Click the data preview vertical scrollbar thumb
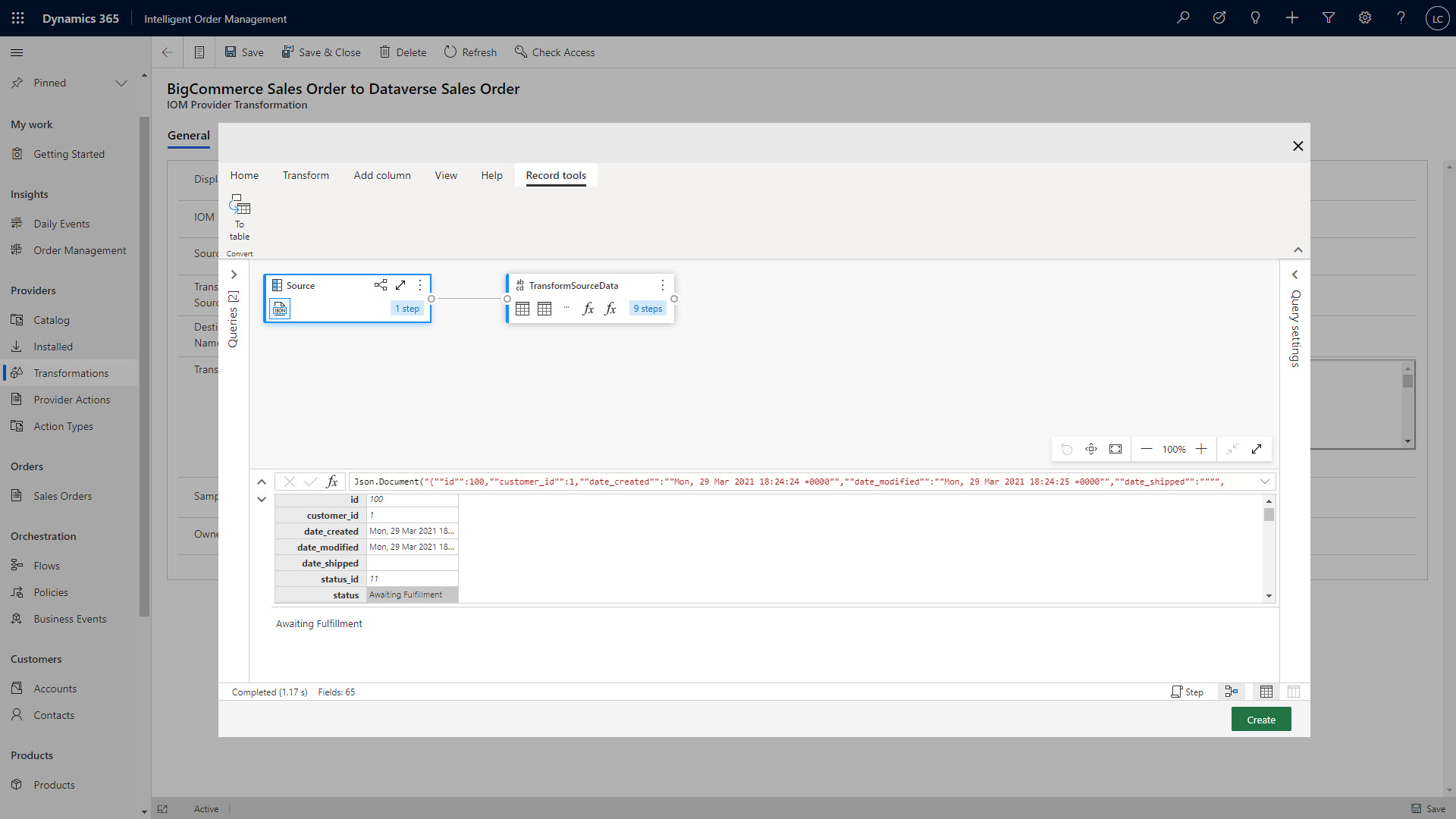Screen dimensions: 1456x819 [1269, 515]
